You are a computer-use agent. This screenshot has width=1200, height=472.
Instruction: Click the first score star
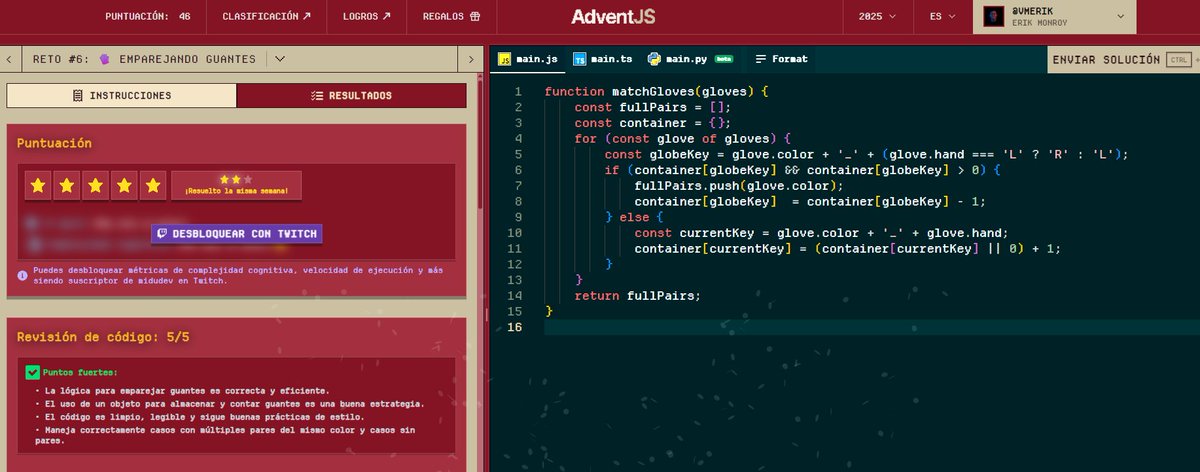38,186
